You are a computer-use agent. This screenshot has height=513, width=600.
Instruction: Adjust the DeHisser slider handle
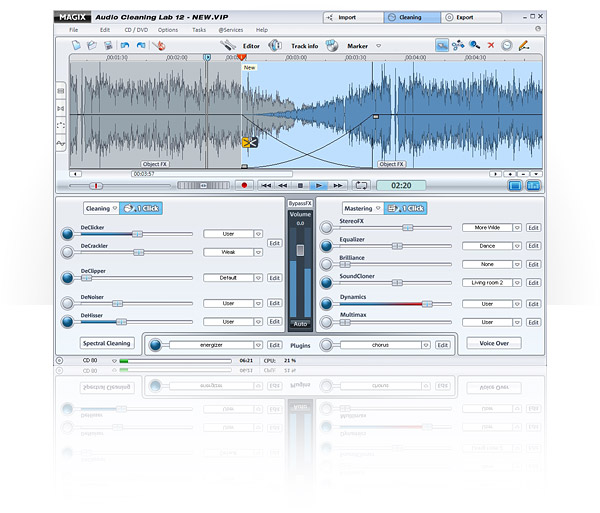[121, 322]
